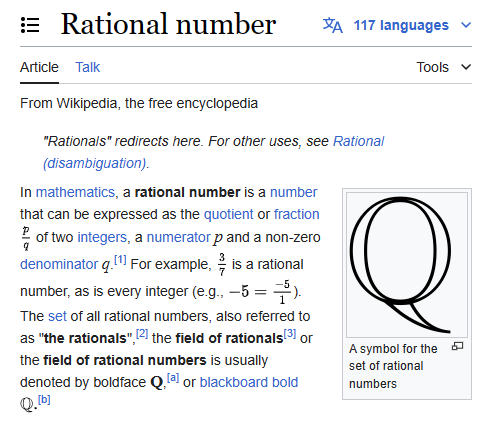Click the Rational number page heading
The width and height of the screenshot is (484, 422).
pos(168,24)
